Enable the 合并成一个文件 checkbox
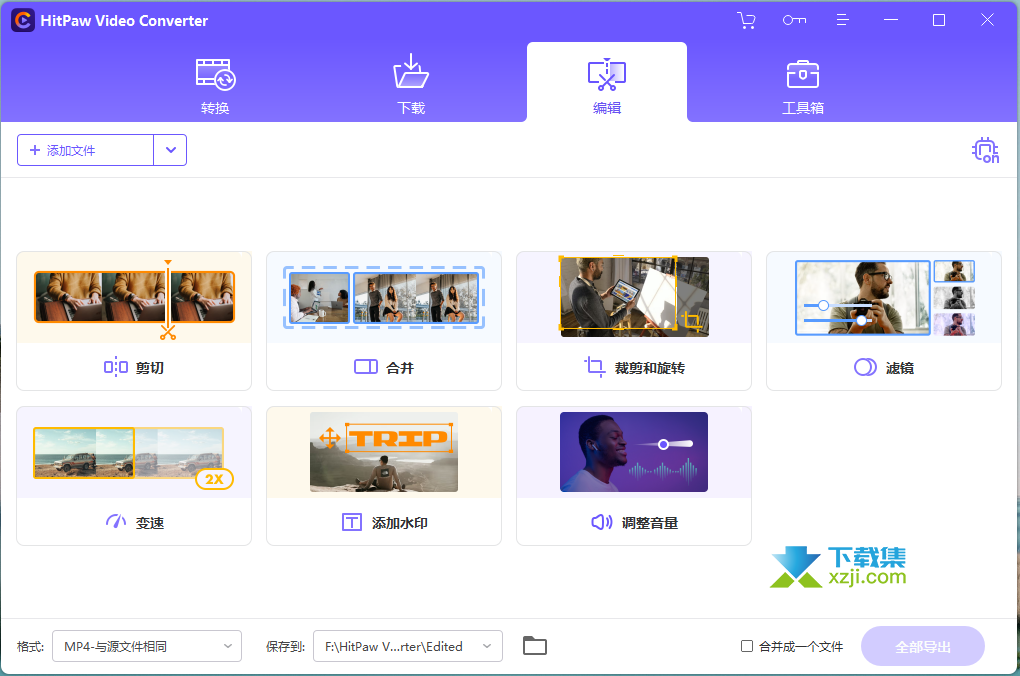This screenshot has height=676, width=1020. [747, 646]
